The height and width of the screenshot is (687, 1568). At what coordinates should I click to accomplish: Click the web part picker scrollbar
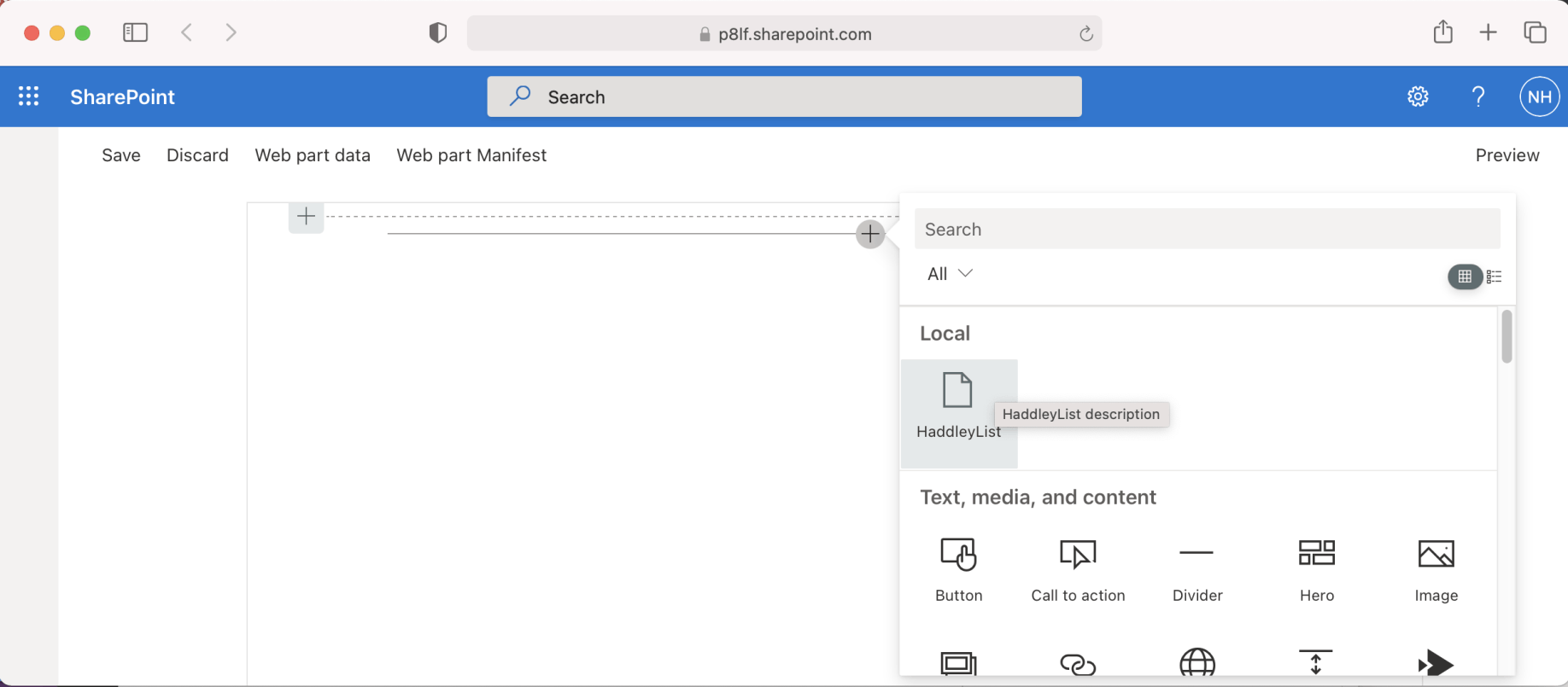click(x=1507, y=336)
